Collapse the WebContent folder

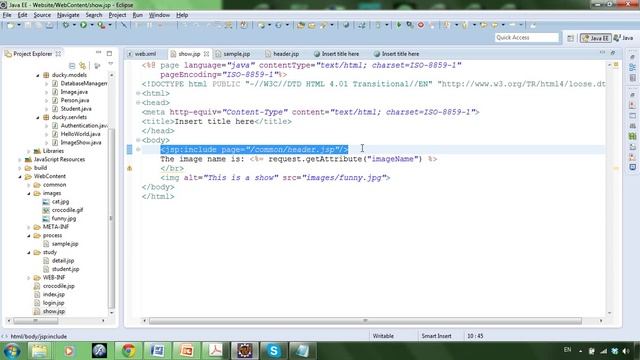point(20,177)
